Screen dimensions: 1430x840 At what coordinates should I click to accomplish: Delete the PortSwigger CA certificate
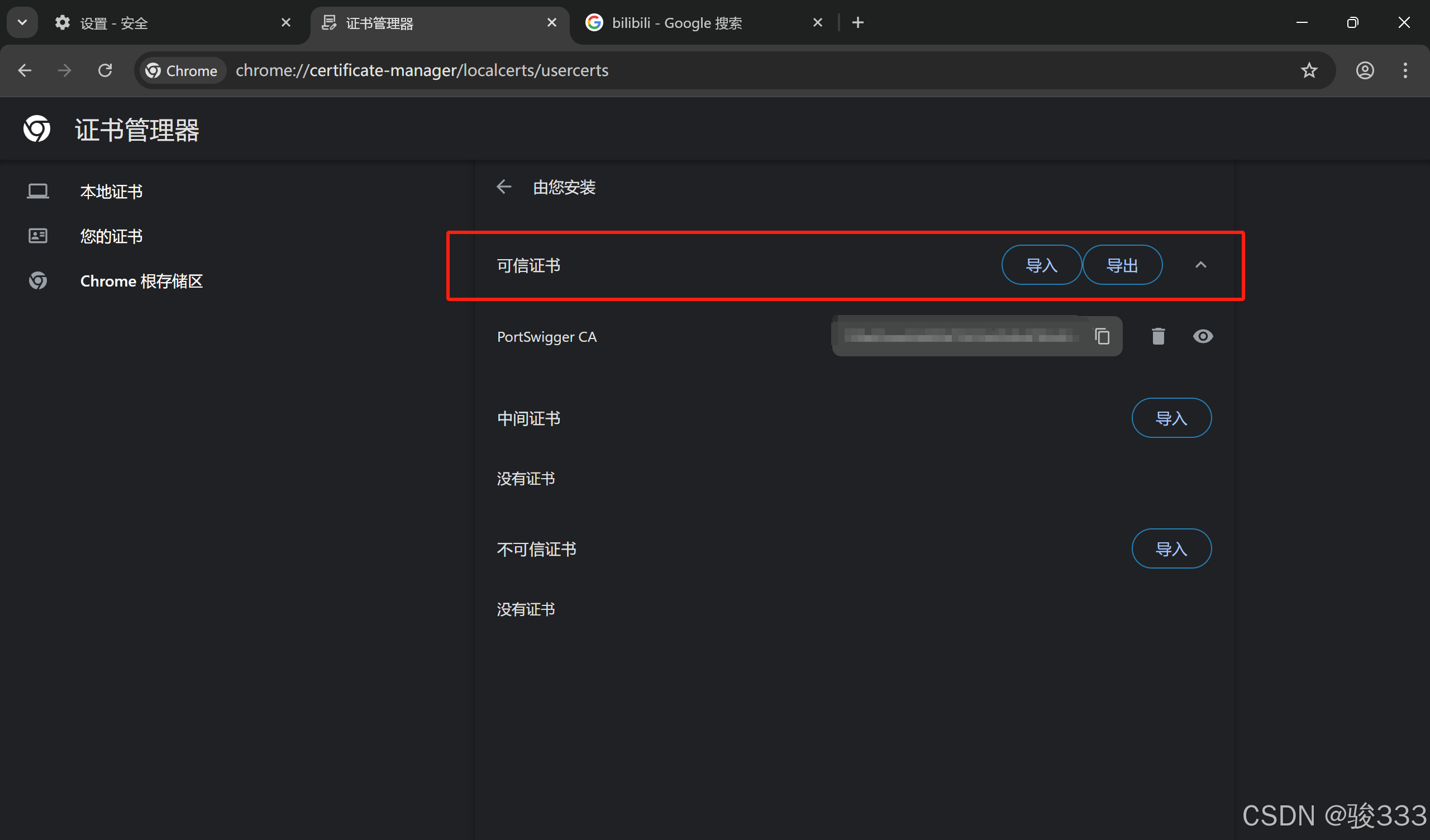[1157, 336]
